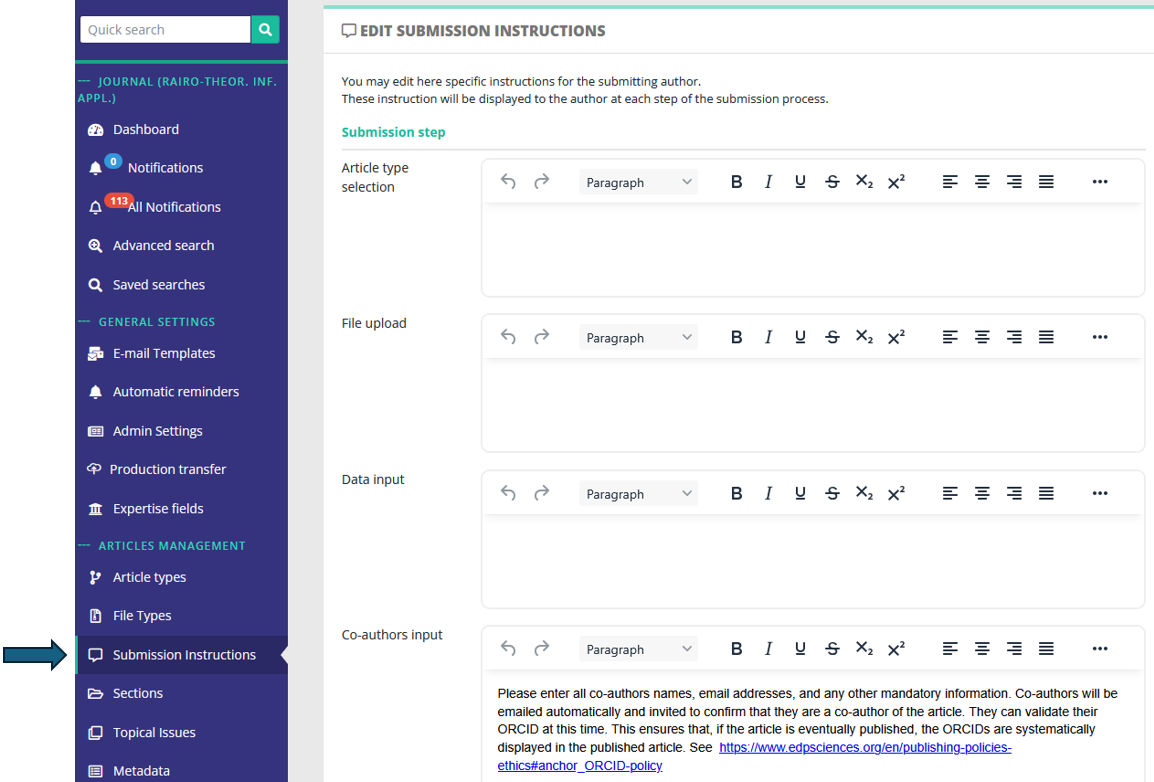The height and width of the screenshot is (782, 1154).
Task: Toggle underline in Data input editor
Action: click(800, 493)
